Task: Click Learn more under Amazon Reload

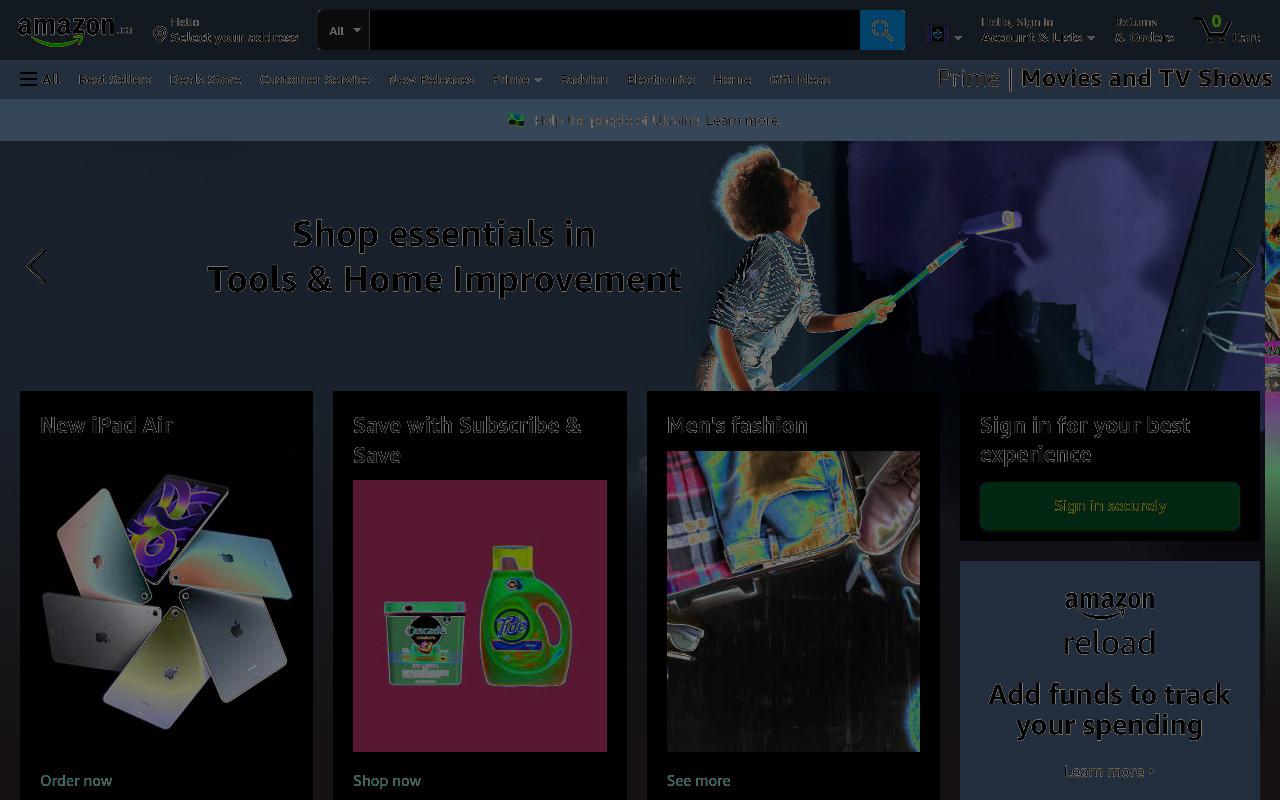Action: click(x=1109, y=771)
